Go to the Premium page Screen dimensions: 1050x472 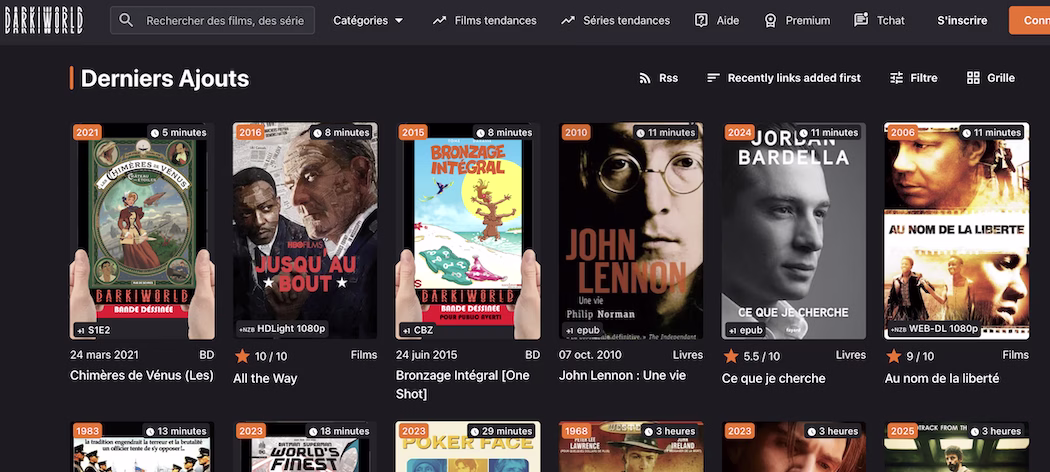coord(797,20)
